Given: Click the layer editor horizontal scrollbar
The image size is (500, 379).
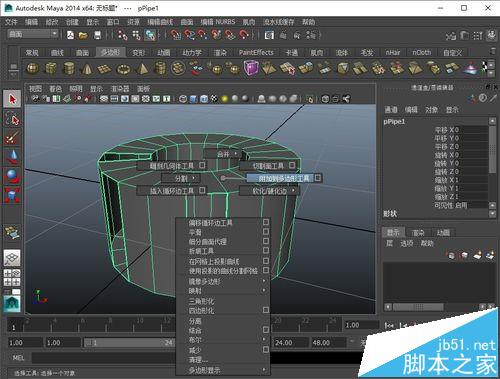Looking at the screenshot, I should 418,306.
